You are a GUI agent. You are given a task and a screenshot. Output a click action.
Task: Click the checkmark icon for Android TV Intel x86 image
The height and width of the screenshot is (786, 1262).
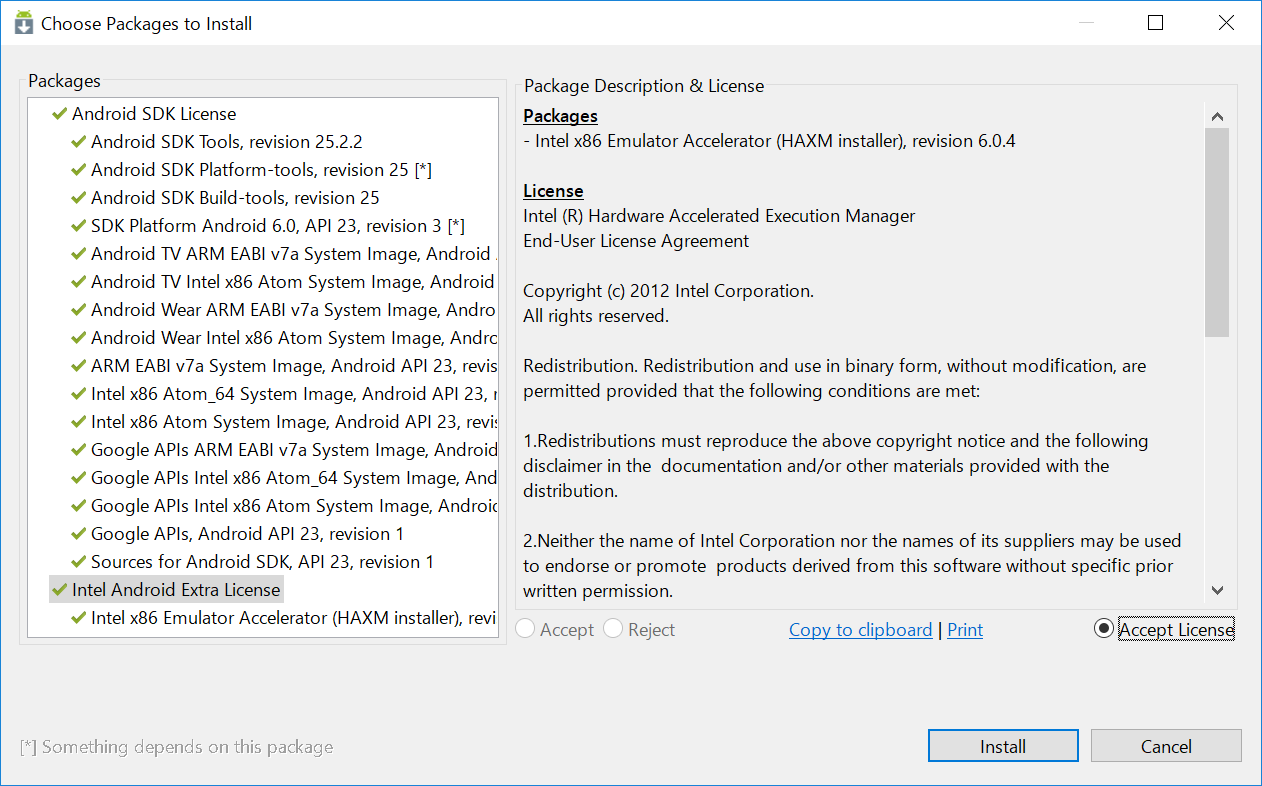coord(78,282)
